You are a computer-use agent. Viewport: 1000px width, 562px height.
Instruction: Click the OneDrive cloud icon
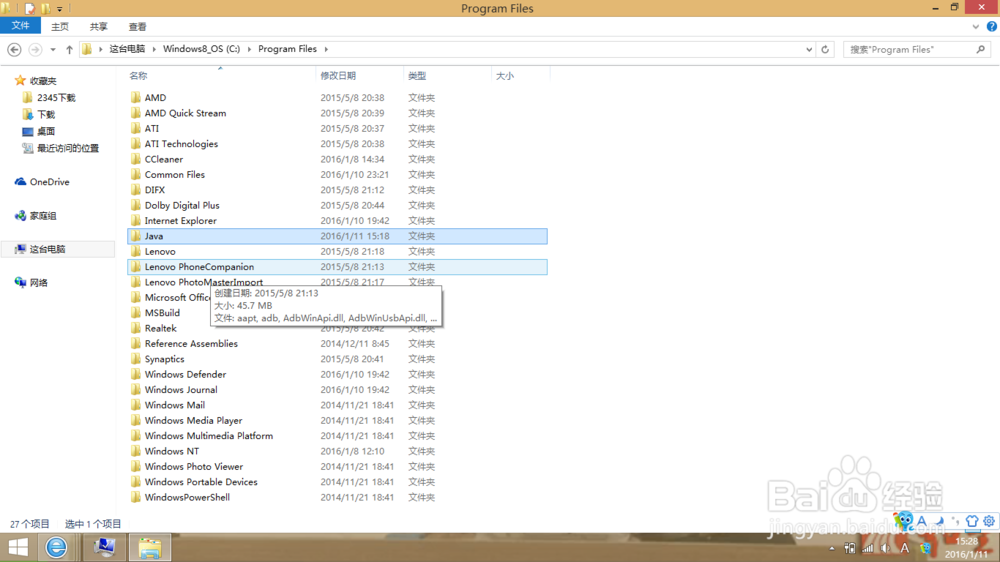[x=20, y=182]
